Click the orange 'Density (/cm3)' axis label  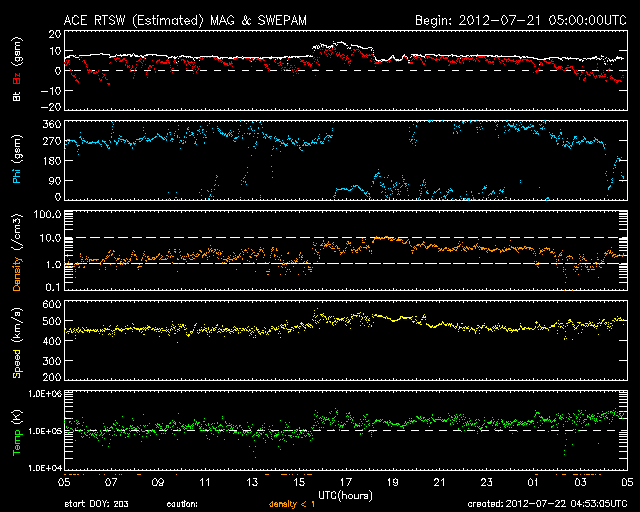[17, 252]
